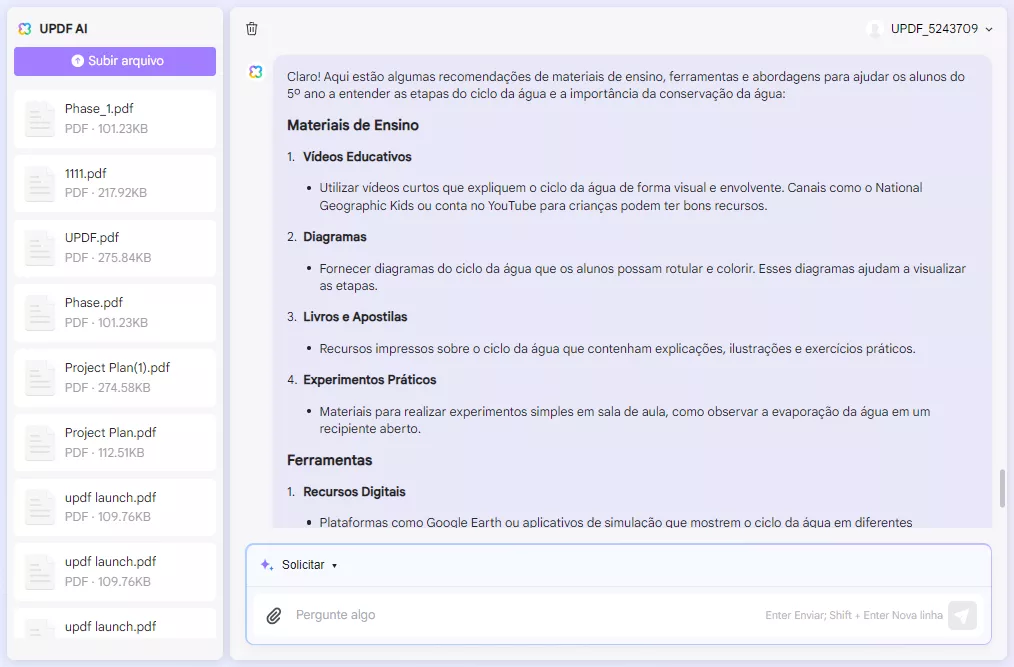
Task: Click the 112.51KB file size text
Action: [121, 453]
